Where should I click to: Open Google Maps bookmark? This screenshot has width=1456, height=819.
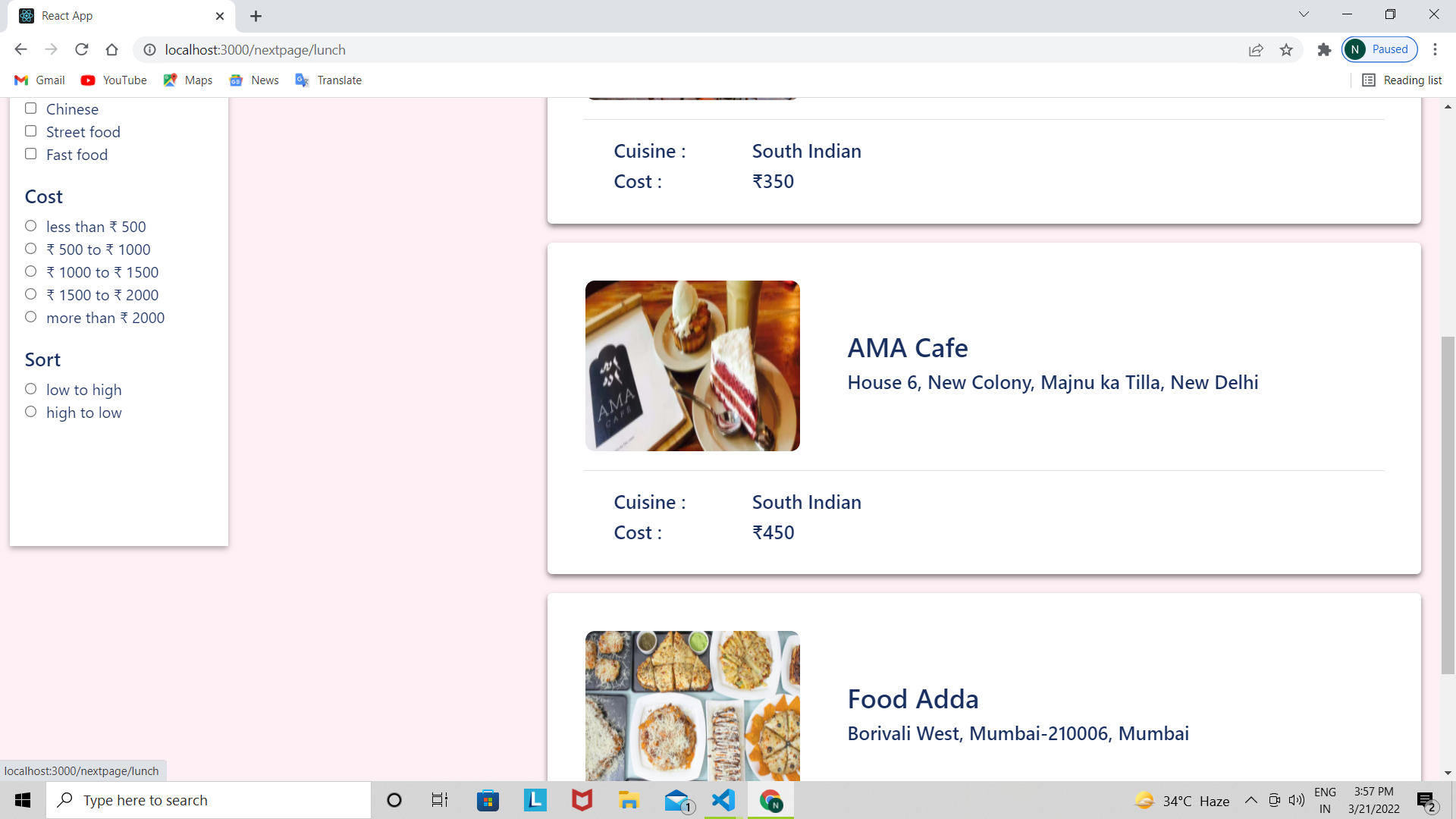coord(187,80)
